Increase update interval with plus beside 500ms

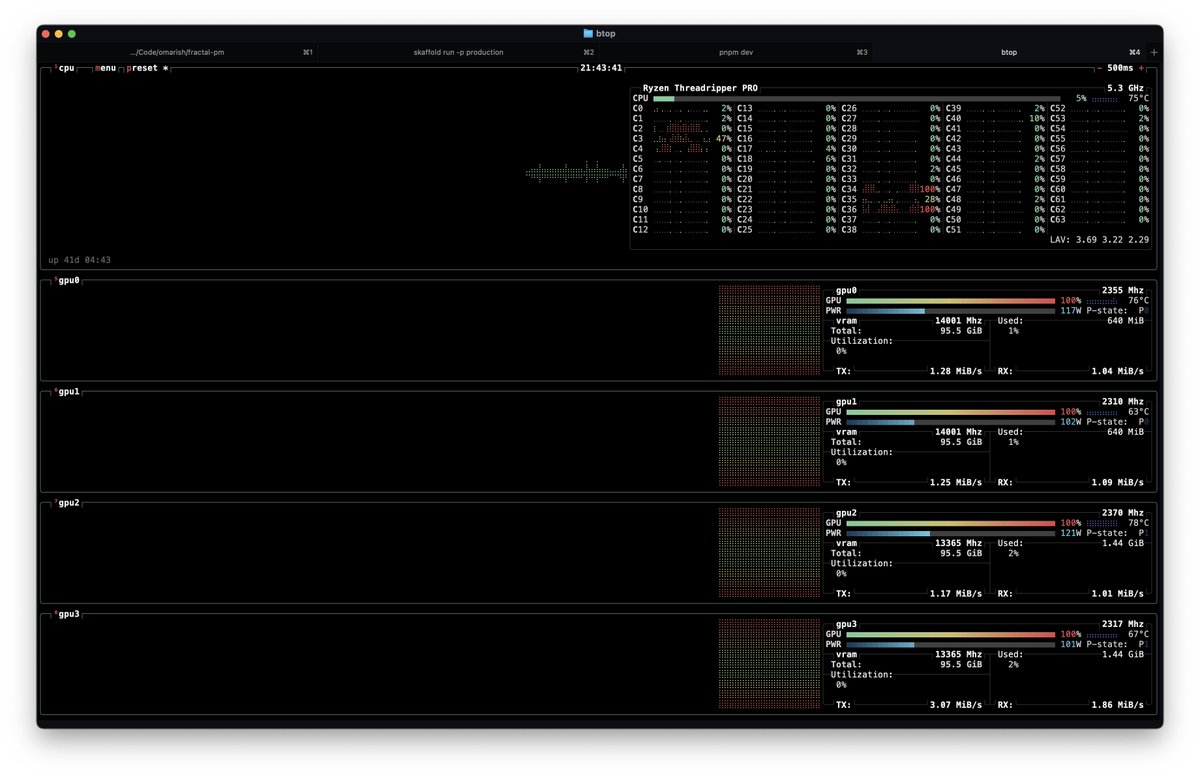[x=1141, y=68]
